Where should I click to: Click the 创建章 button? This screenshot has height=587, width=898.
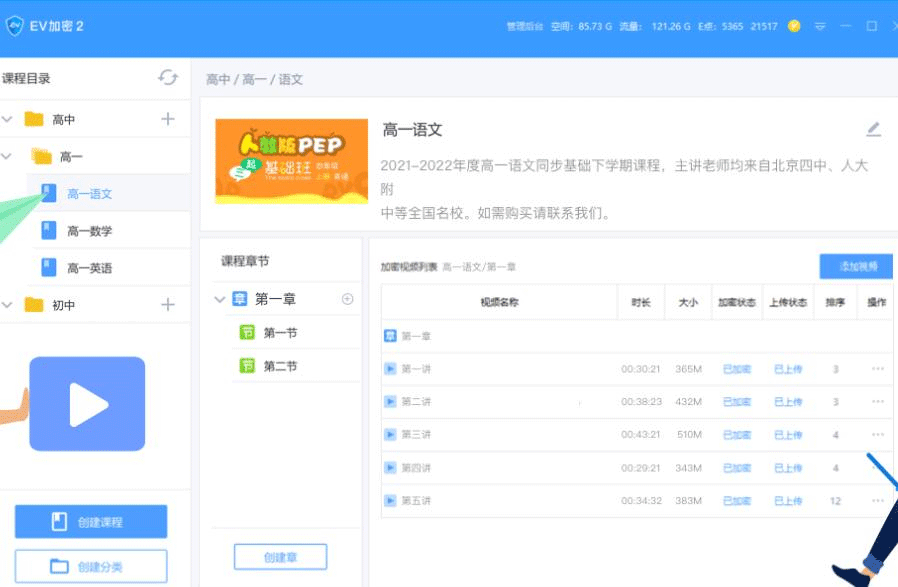point(280,557)
